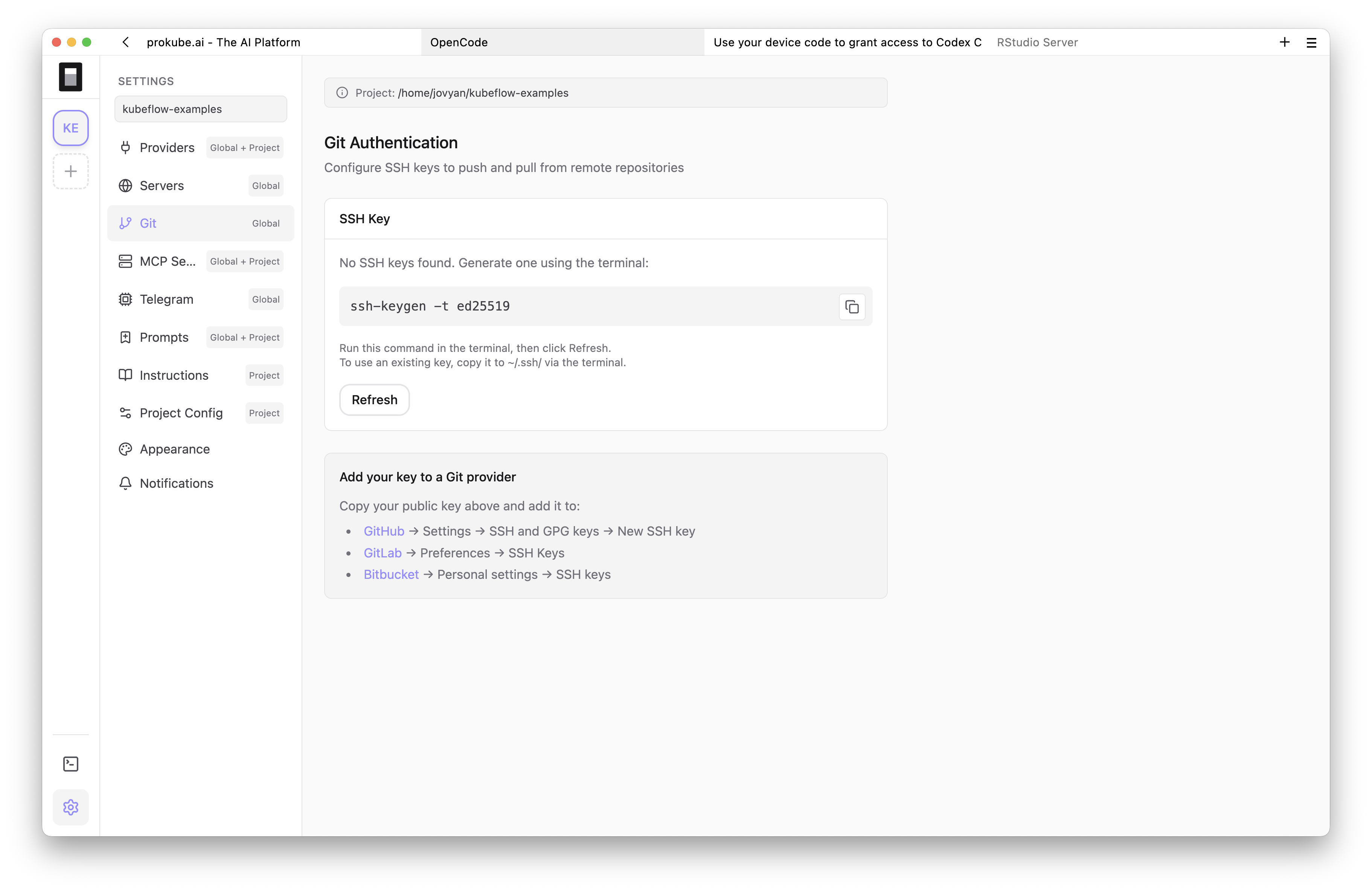1372x892 pixels.
Task: Open the GitHub link
Action: [x=384, y=531]
